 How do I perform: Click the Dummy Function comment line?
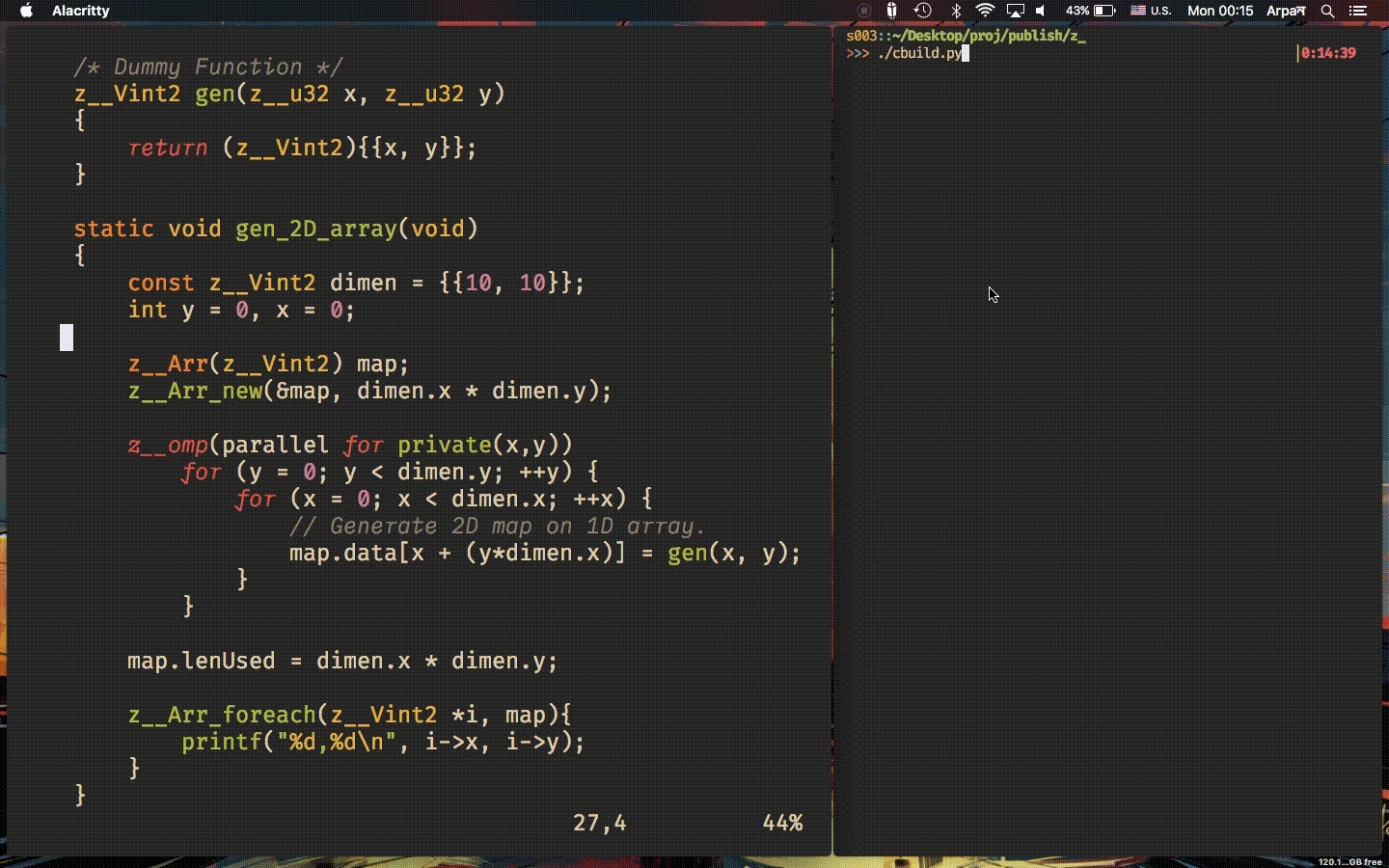click(x=208, y=67)
